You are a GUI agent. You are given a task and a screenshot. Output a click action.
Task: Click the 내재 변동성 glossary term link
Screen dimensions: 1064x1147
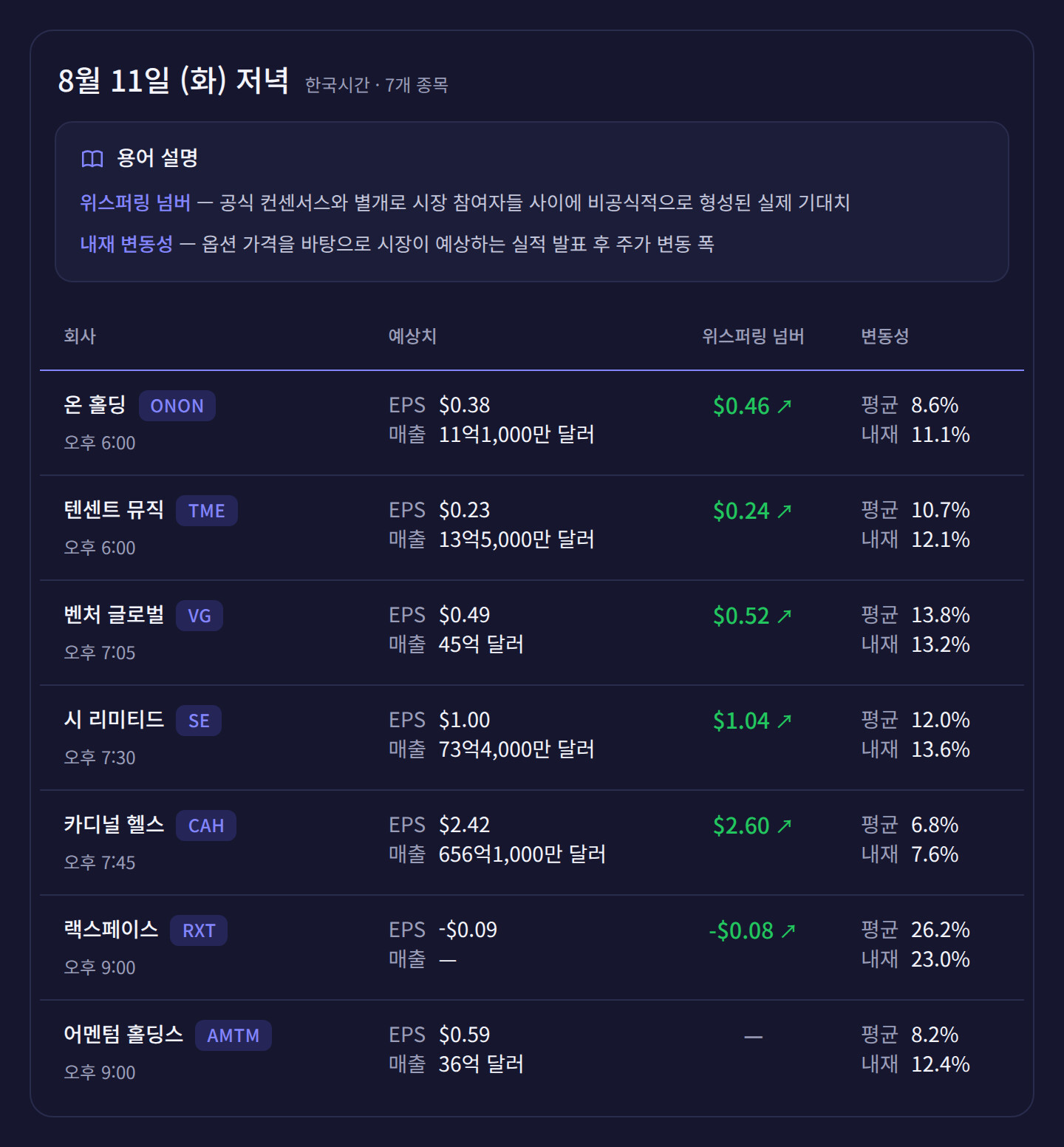pos(126,244)
